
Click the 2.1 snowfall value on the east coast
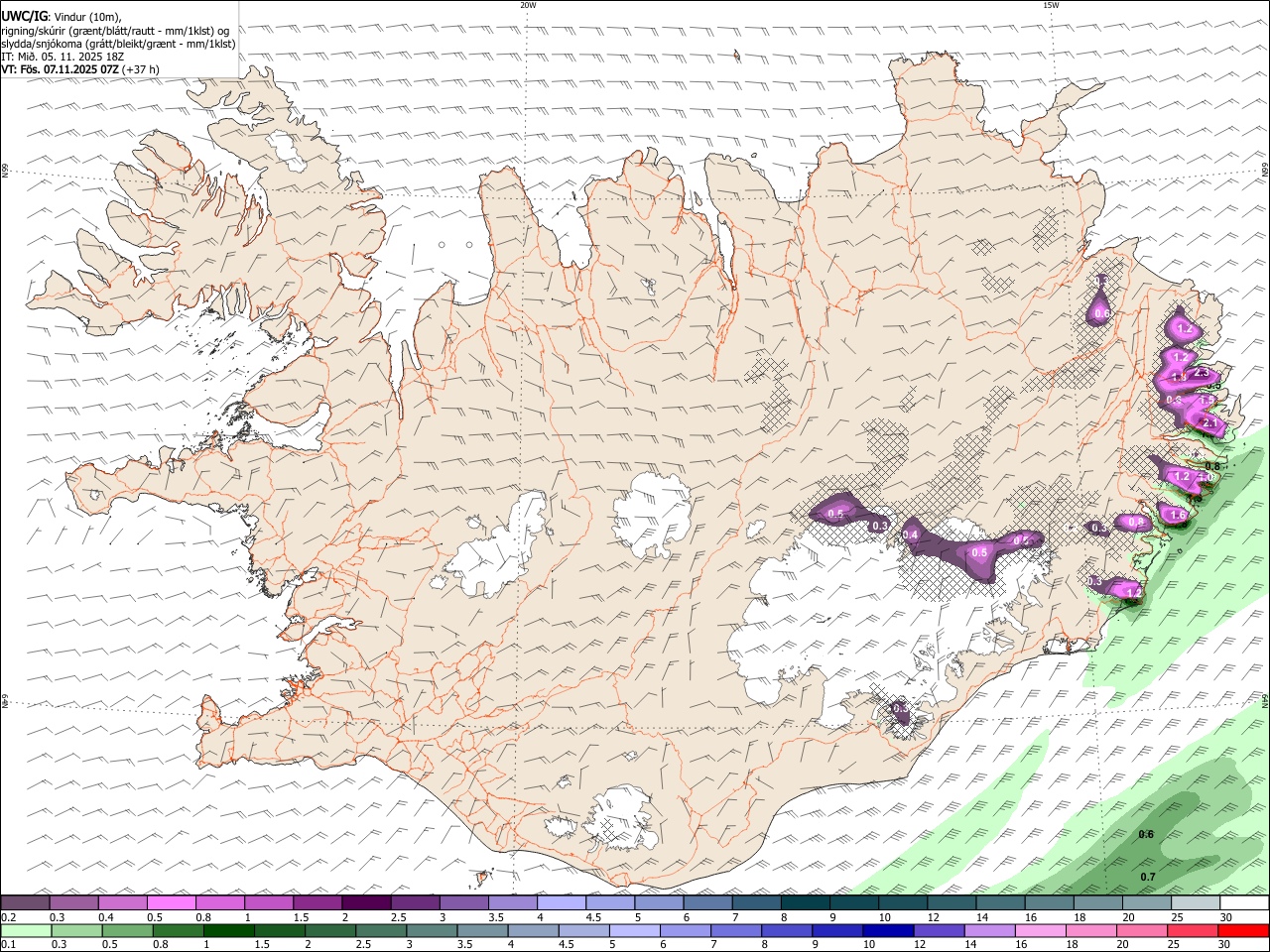coord(1209,423)
